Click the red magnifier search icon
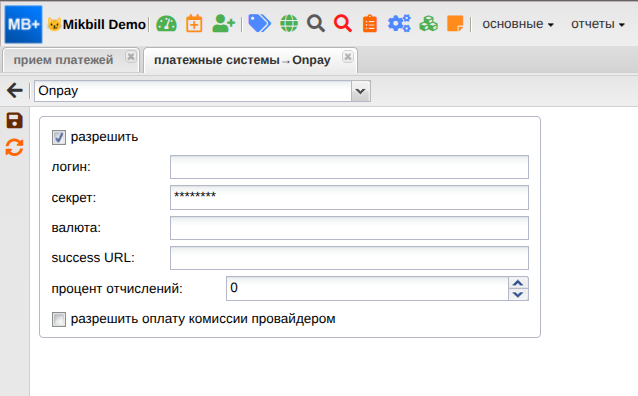 coord(343,24)
